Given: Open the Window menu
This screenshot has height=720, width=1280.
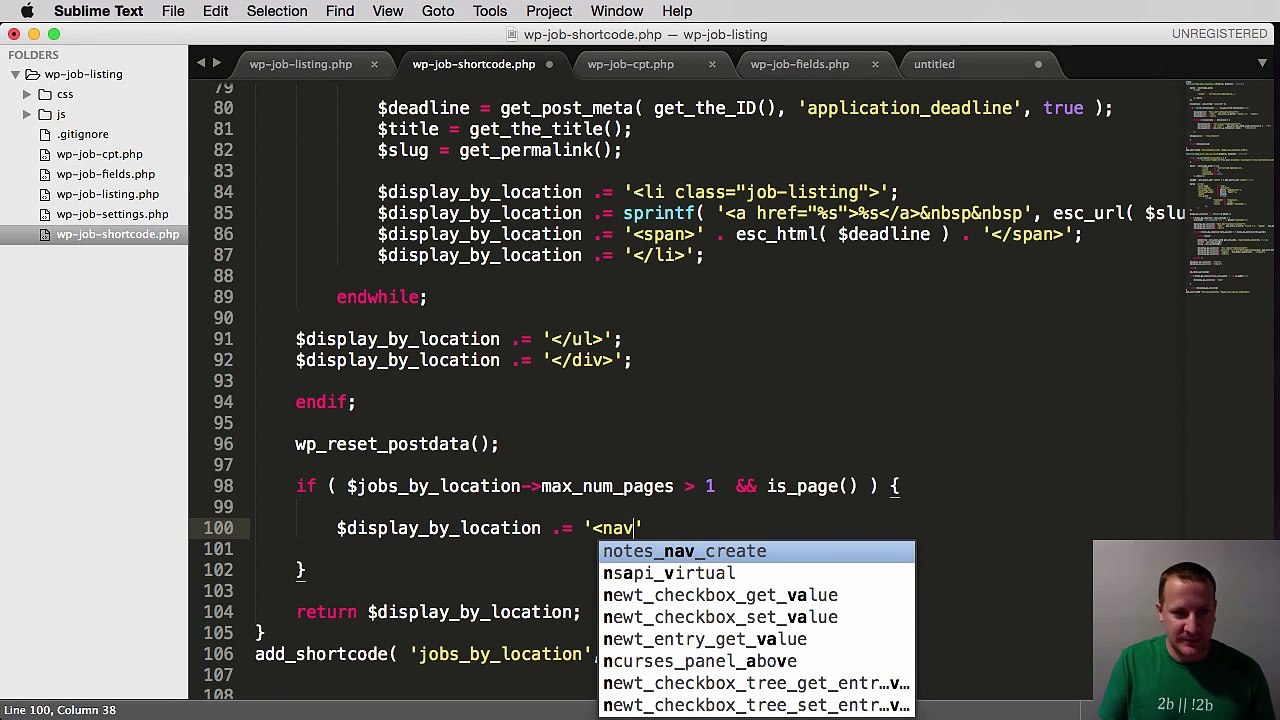Looking at the screenshot, I should tap(616, 11).
